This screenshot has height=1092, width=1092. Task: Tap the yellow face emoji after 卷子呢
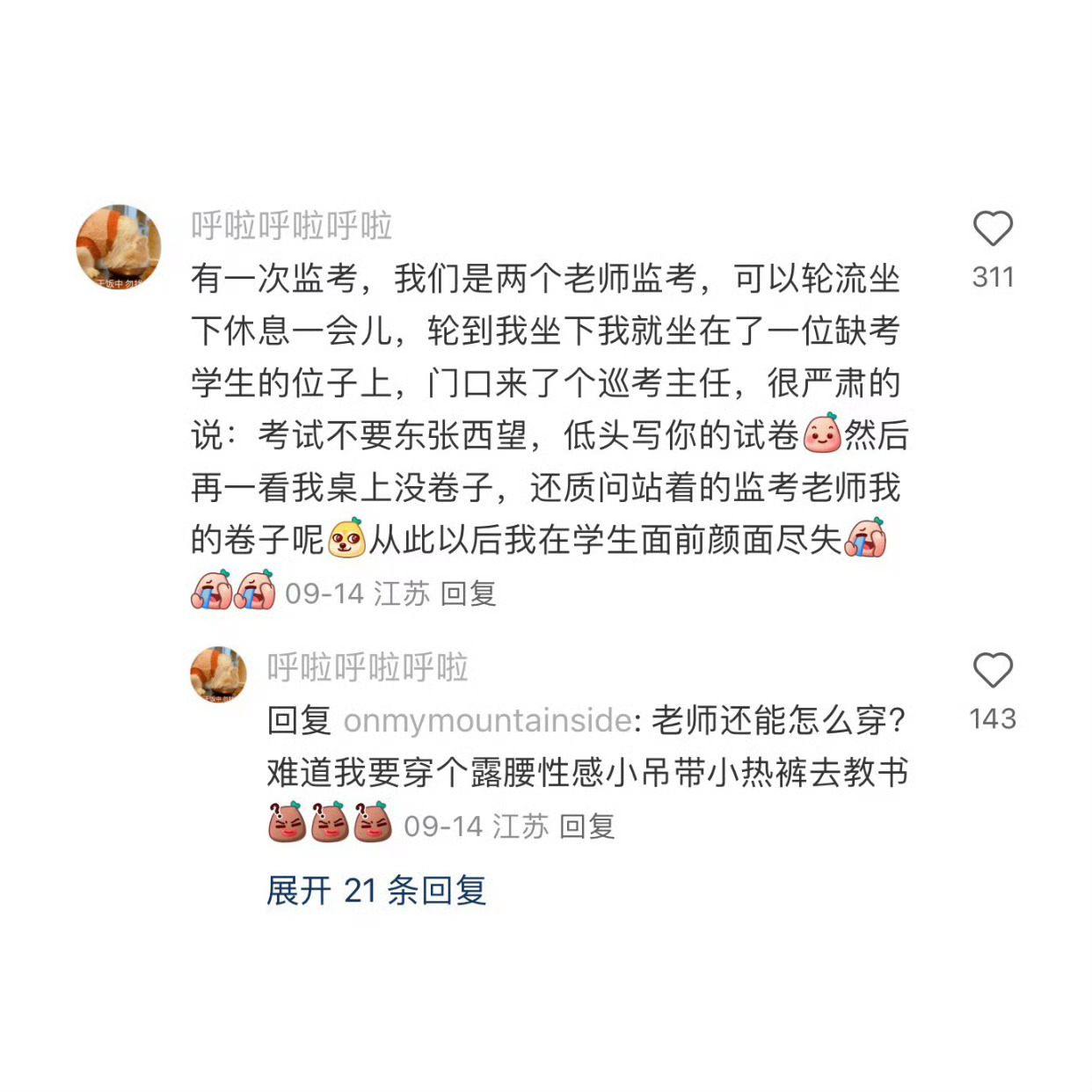(x=346, y=538)
